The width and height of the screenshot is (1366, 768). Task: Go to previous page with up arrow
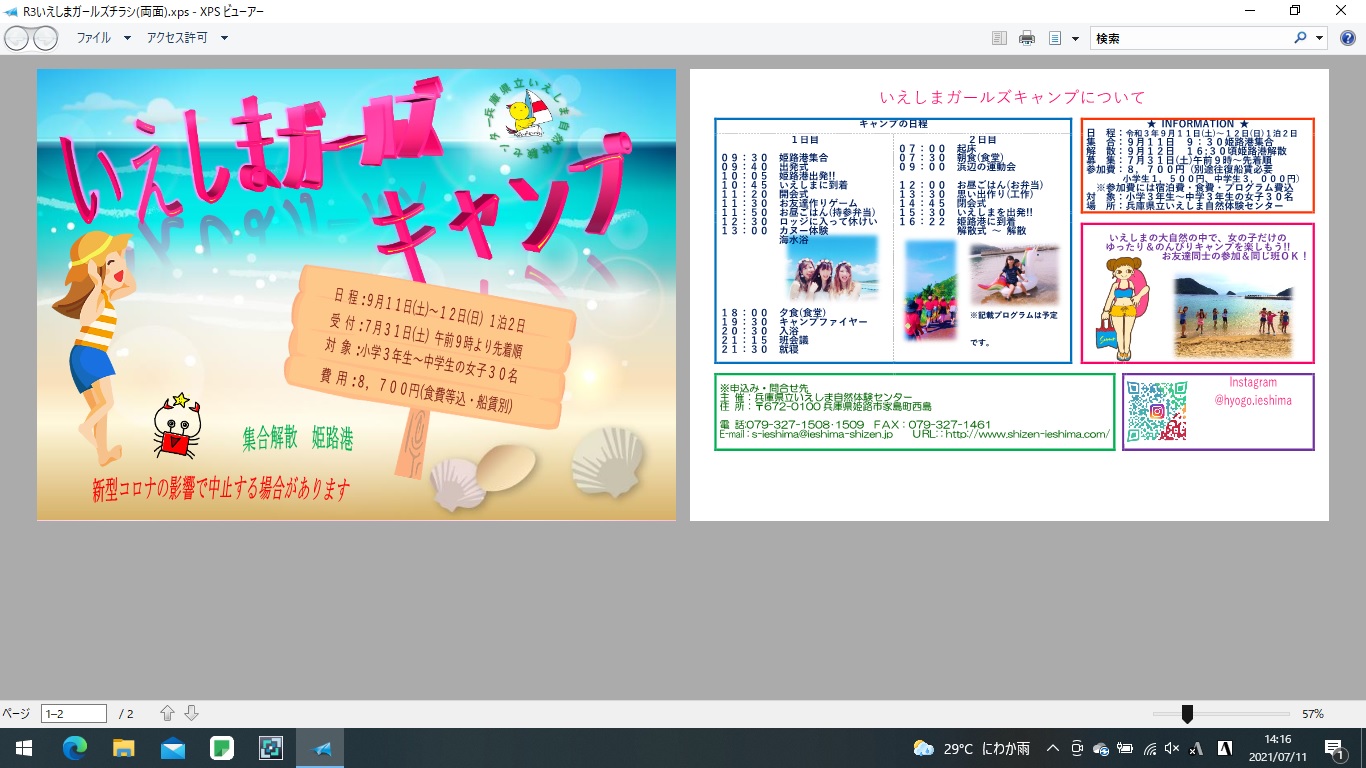(167, 713)
